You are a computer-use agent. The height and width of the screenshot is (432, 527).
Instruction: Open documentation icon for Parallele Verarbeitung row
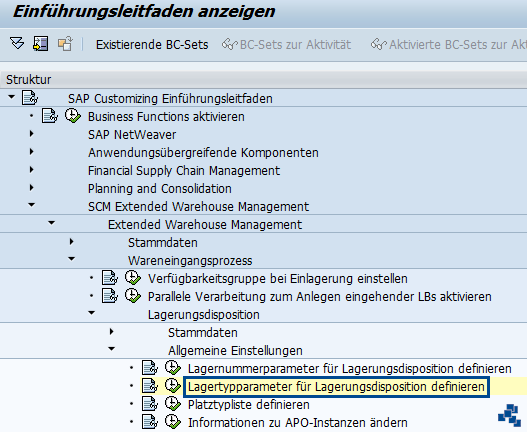[110, 296]
